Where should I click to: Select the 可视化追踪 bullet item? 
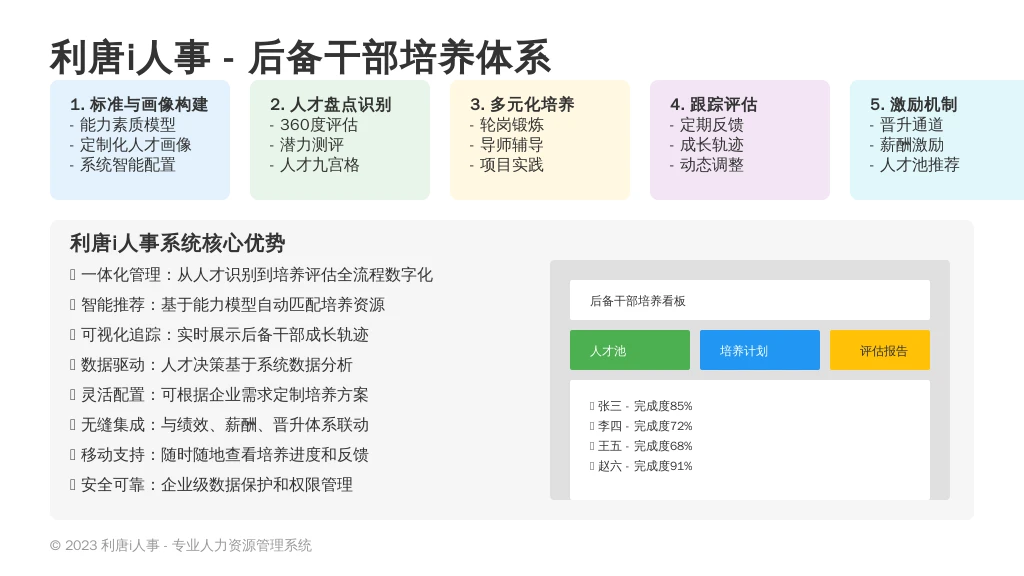point(219,335)
